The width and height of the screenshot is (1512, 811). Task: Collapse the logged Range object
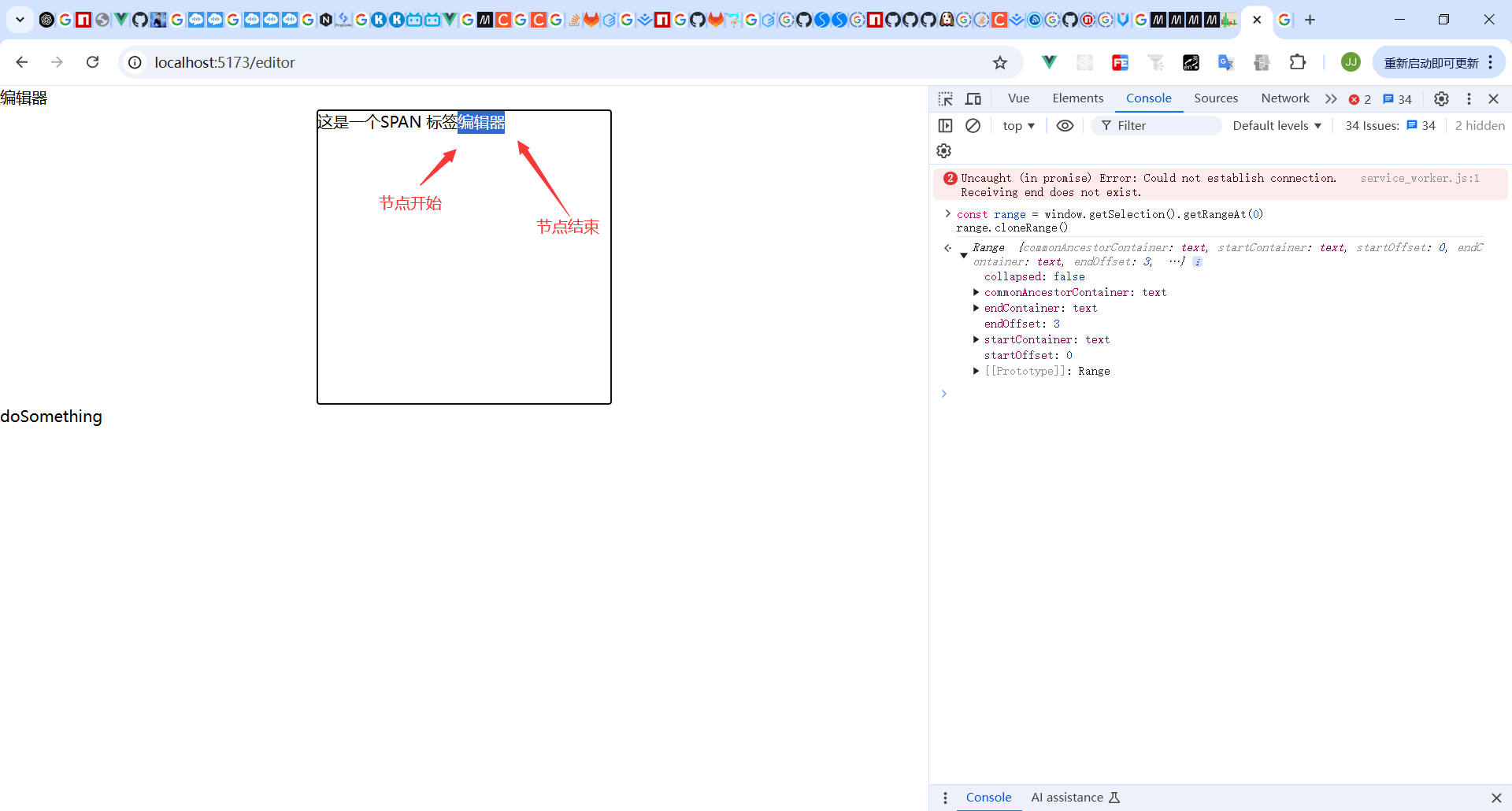click(963, 254)
